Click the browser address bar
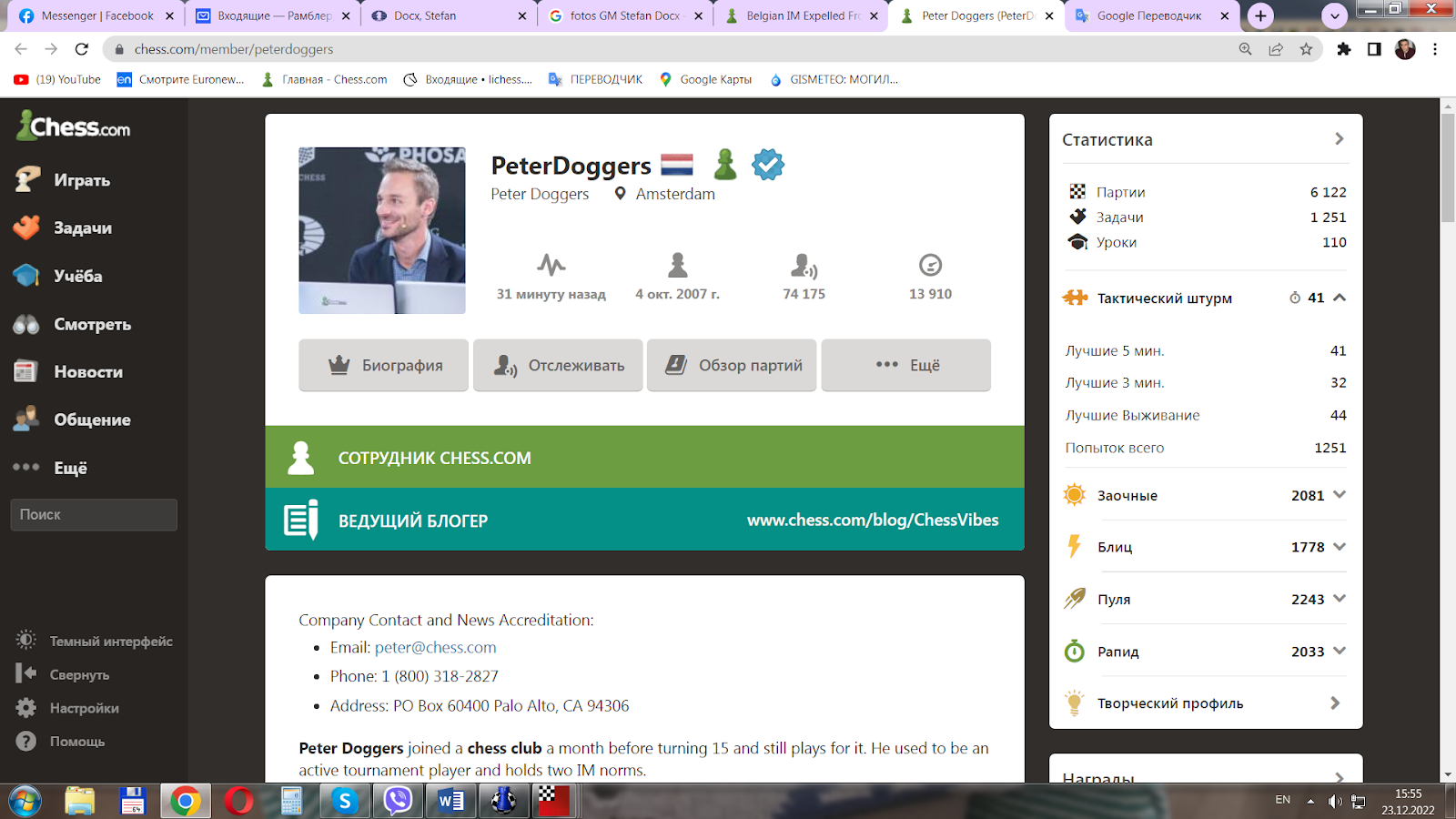The height and width of the screenshot is (819, 1456). click(x=673, y=49)
